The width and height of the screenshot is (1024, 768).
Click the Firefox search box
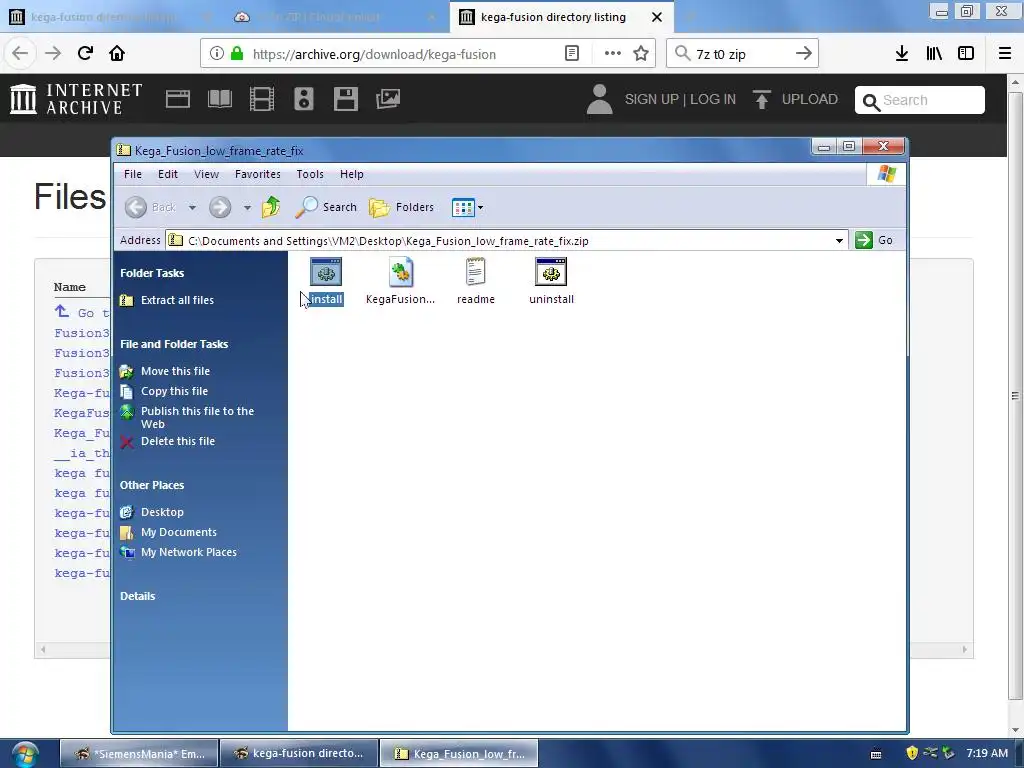[x=742, y=54]
